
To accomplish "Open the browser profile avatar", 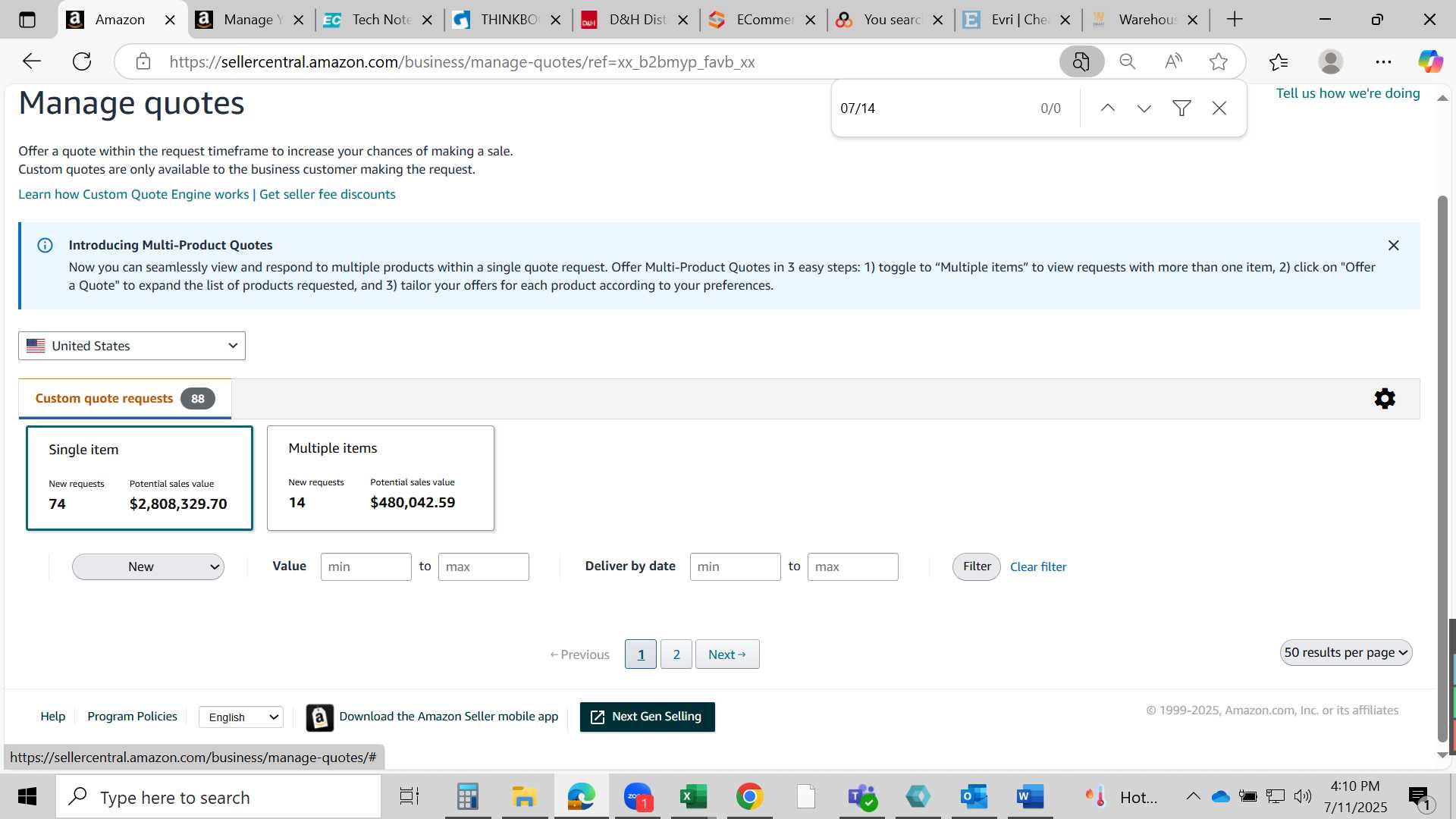I will click(1331, 61).
